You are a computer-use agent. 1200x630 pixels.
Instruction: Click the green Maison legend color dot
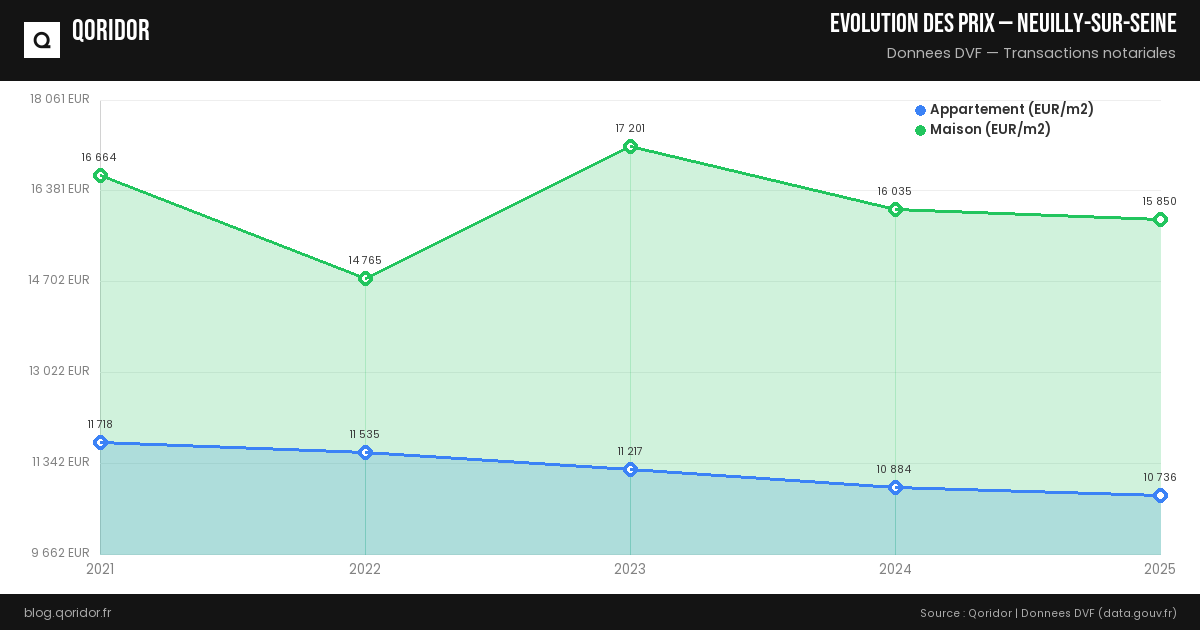[920, 130]
